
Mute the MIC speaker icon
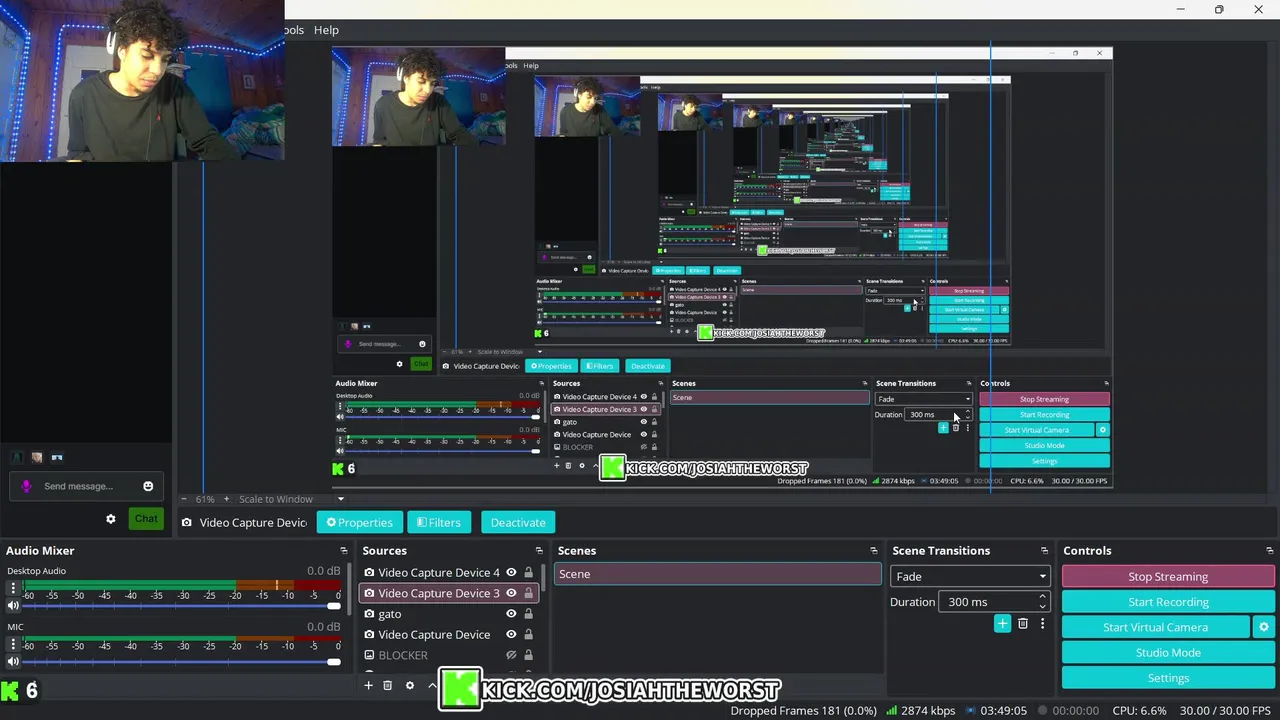[13, 661]
